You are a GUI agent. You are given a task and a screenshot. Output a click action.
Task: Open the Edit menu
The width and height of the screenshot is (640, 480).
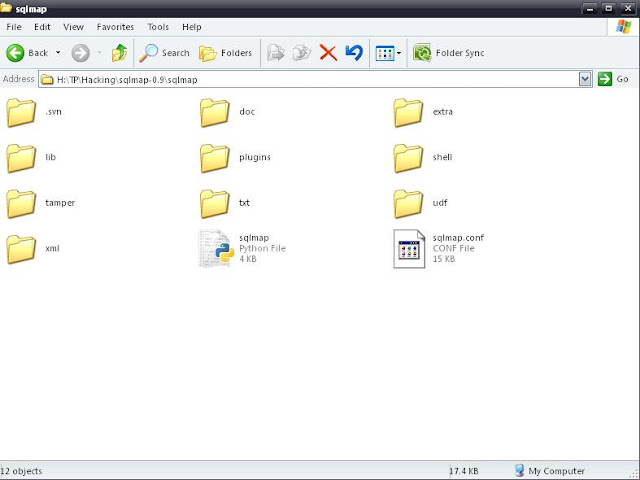click(42, 27)
